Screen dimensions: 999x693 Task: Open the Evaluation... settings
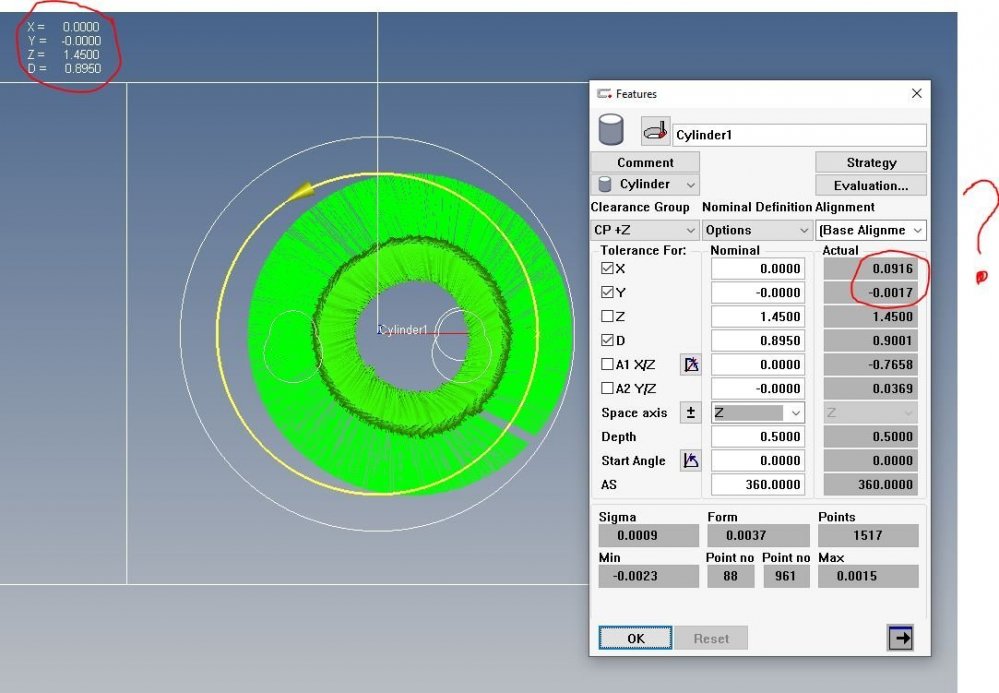(x=871, y=185)
